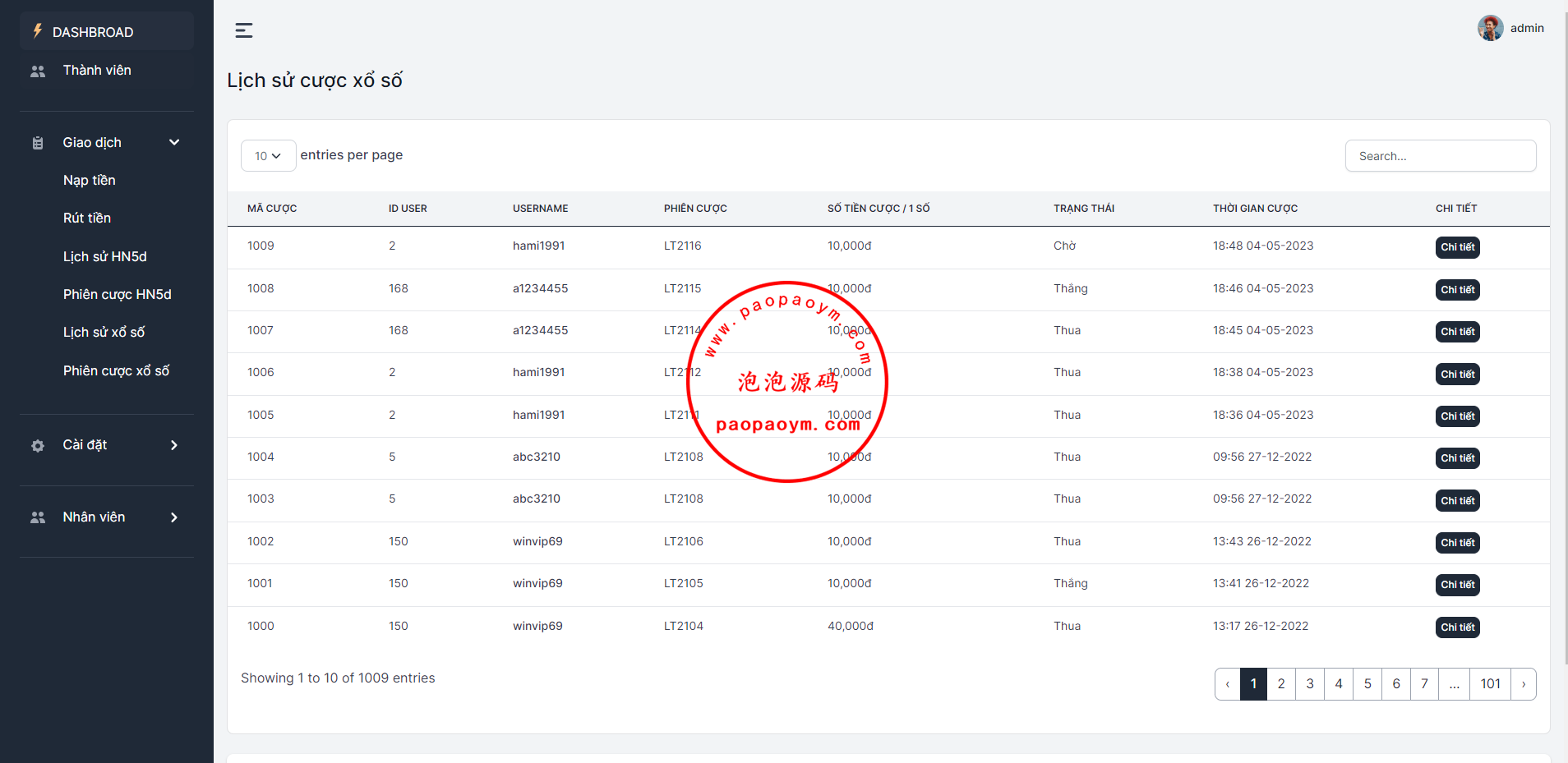Click the Nhân viên people icon
Image resolution: width=1568 pixels, height=763 pixels.
tap(38, 517)
